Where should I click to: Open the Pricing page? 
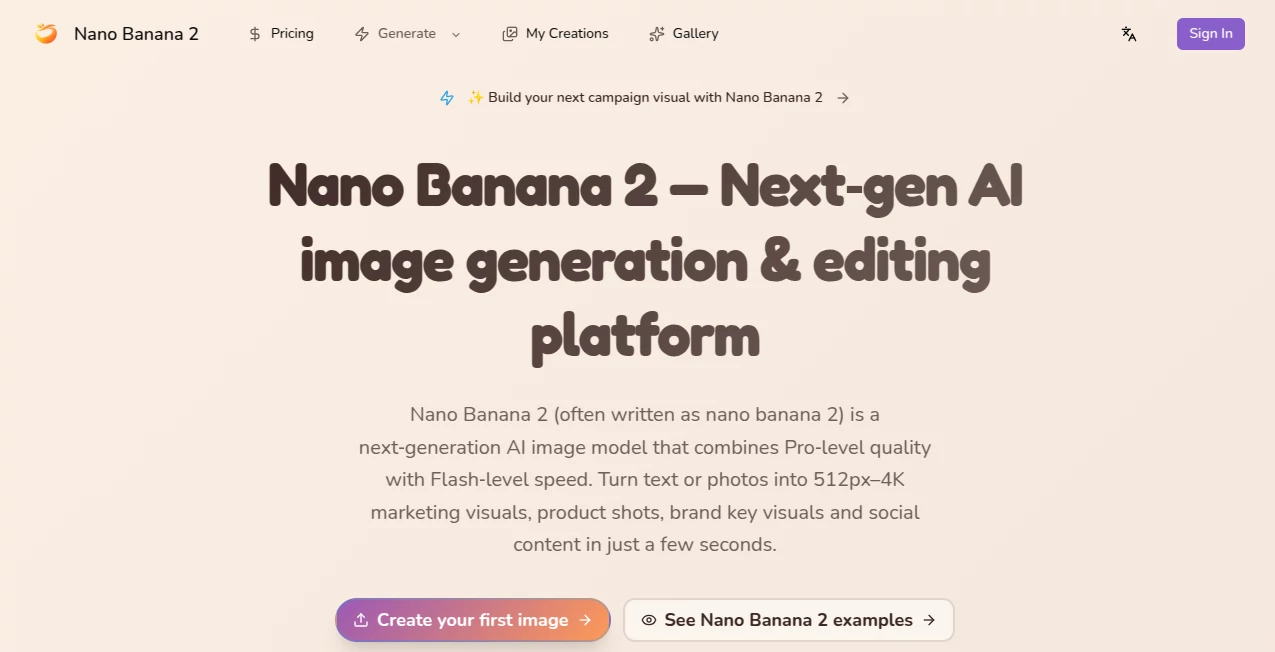pyautogui.click(x=291, y=33)
